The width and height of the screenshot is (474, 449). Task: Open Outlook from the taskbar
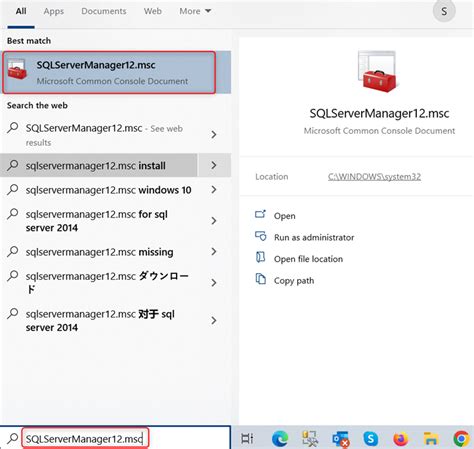(x=341, y=439)
